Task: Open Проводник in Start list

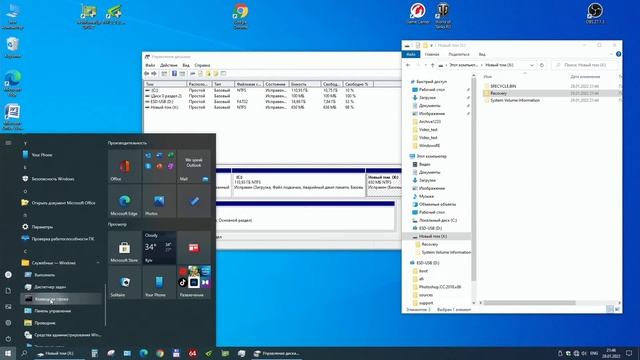Action: click(61, 323)
